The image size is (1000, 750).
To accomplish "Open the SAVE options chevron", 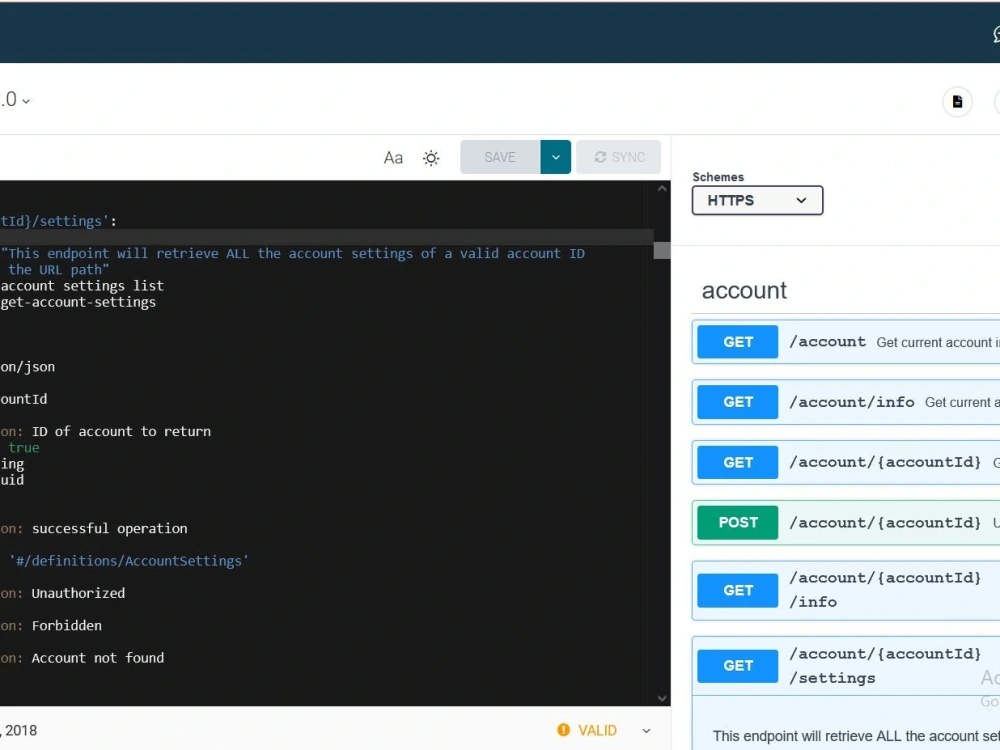I will [556, 157].
